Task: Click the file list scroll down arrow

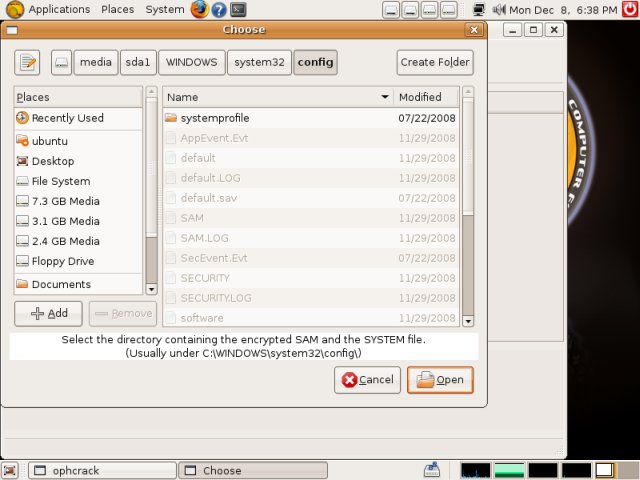Action: pyautogui.click(x=468, y=321)
